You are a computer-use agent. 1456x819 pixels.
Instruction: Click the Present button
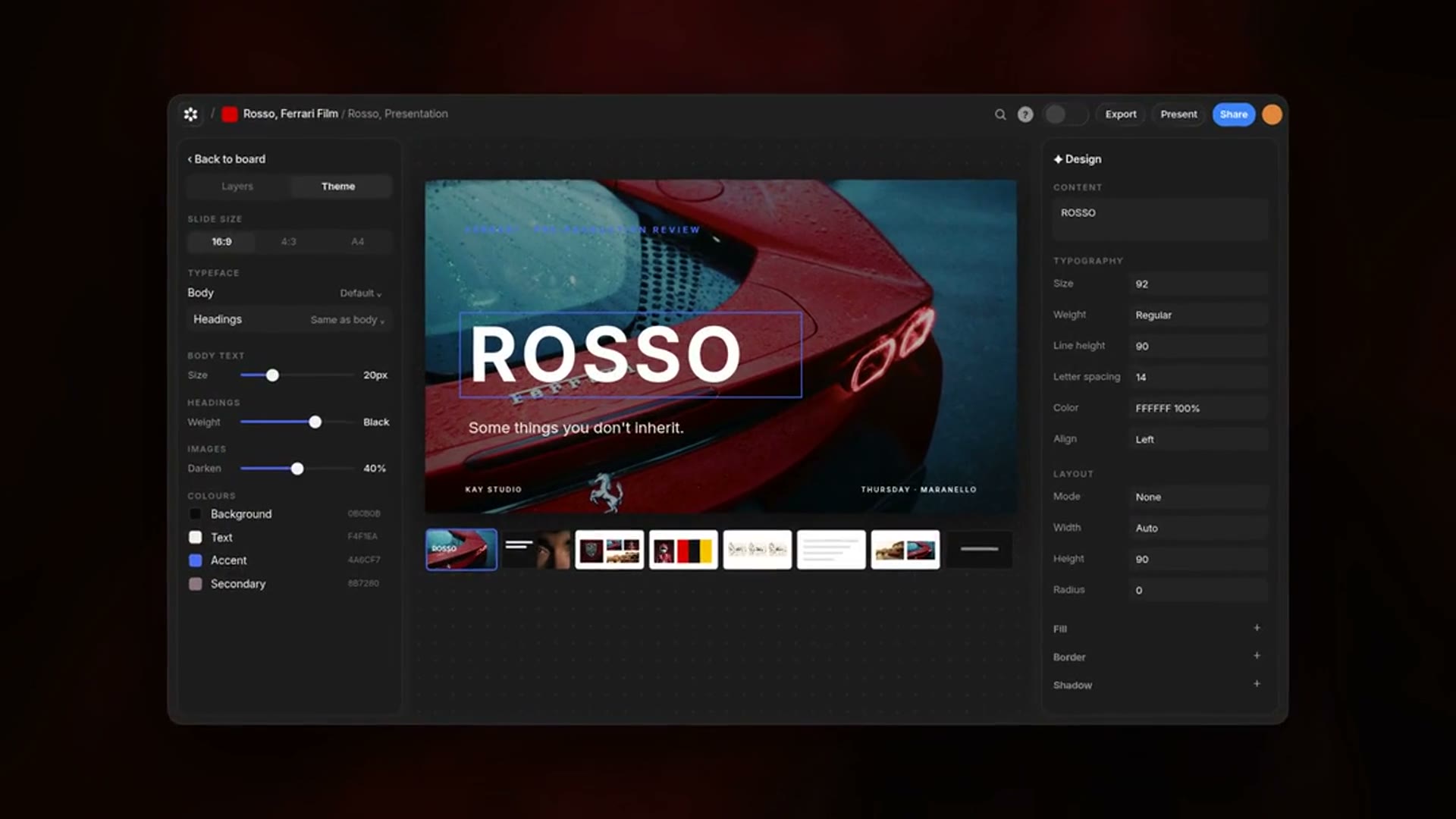(1178, 115)
